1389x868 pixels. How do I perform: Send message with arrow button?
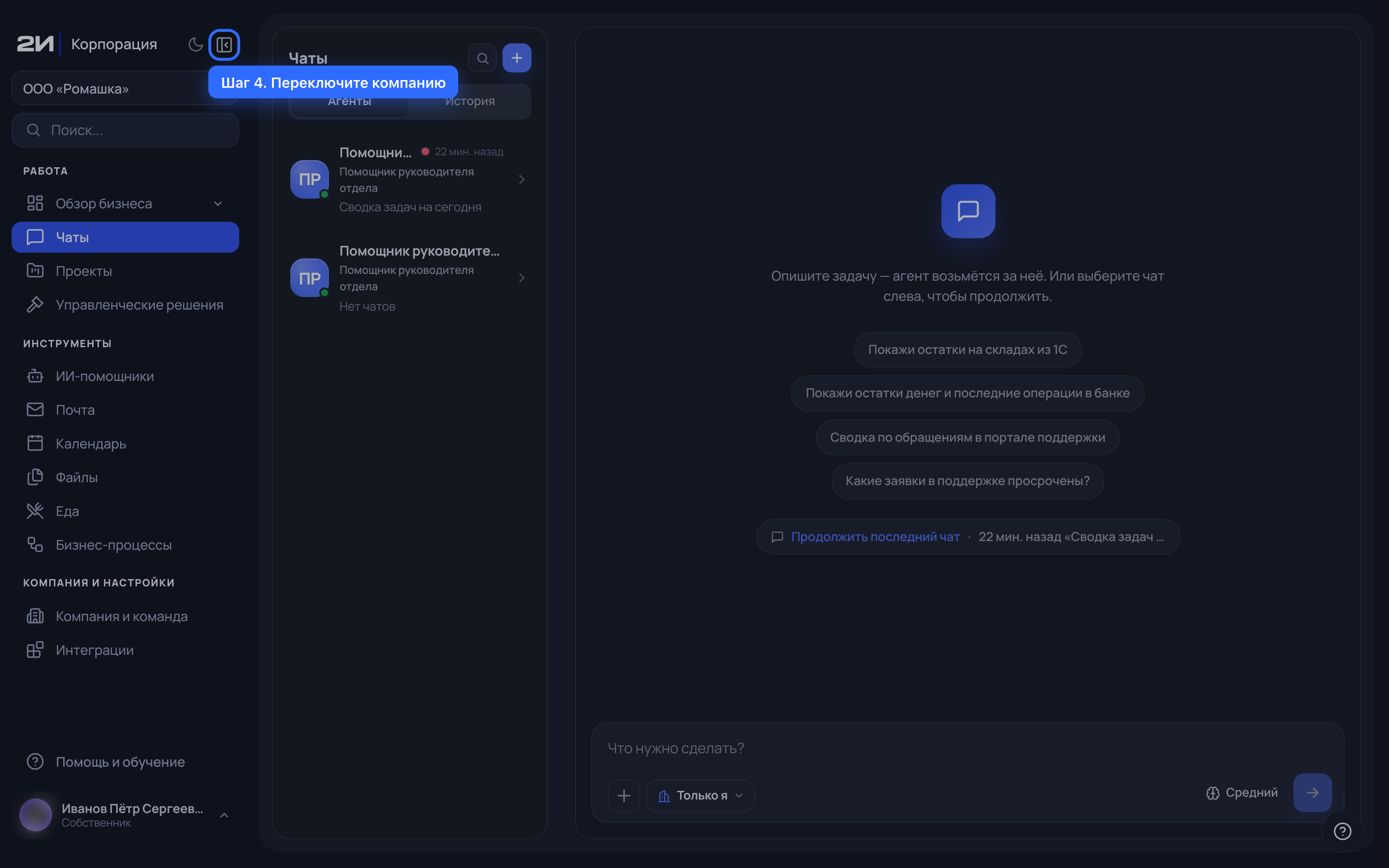click(1312, 793)
